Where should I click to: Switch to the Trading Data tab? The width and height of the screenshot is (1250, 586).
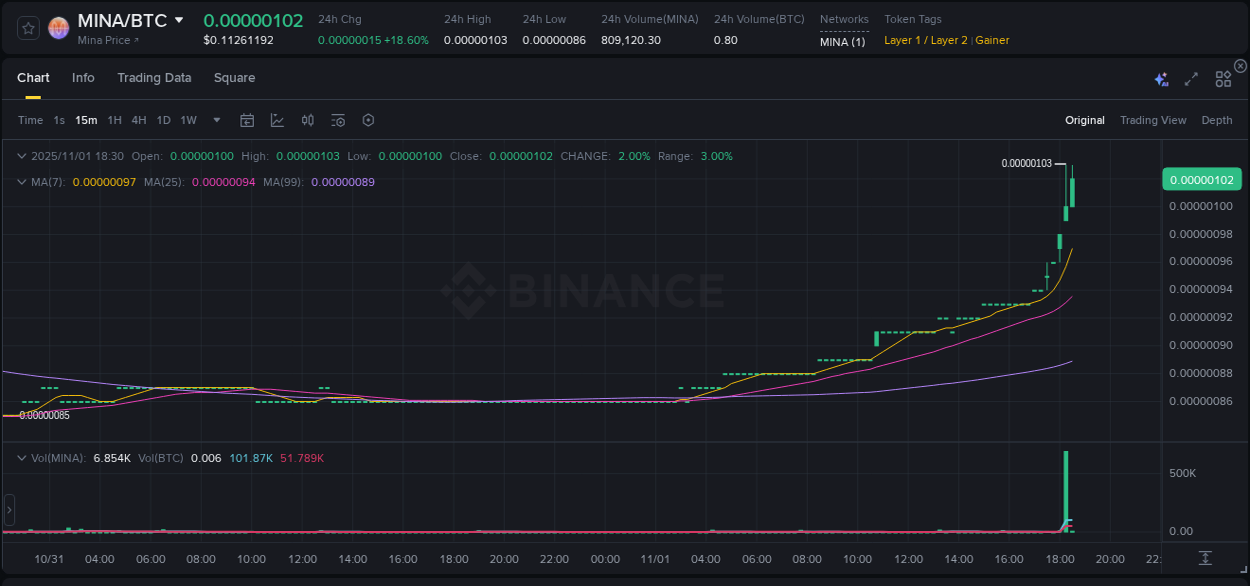(154, 77)
